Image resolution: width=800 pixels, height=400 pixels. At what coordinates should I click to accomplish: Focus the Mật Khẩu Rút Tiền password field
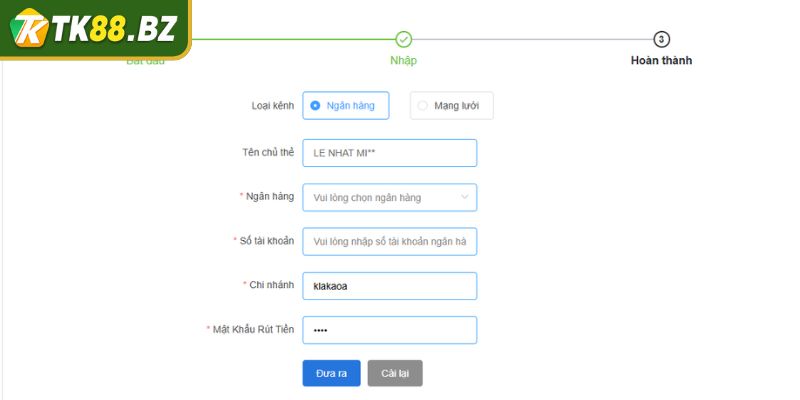[x=389, y=330]
